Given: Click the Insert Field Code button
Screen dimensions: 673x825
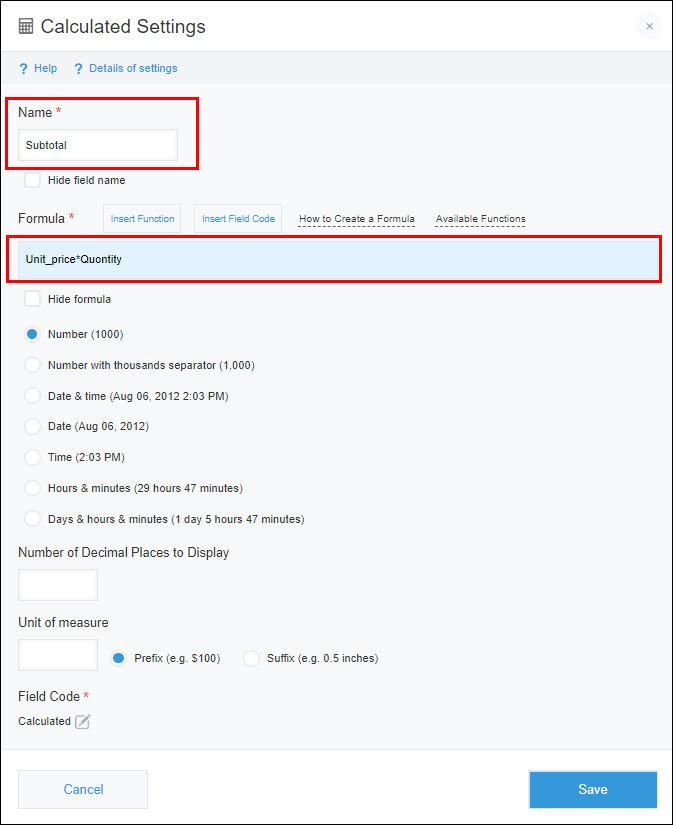Looking at the screenshot, I should pos(237,218).
